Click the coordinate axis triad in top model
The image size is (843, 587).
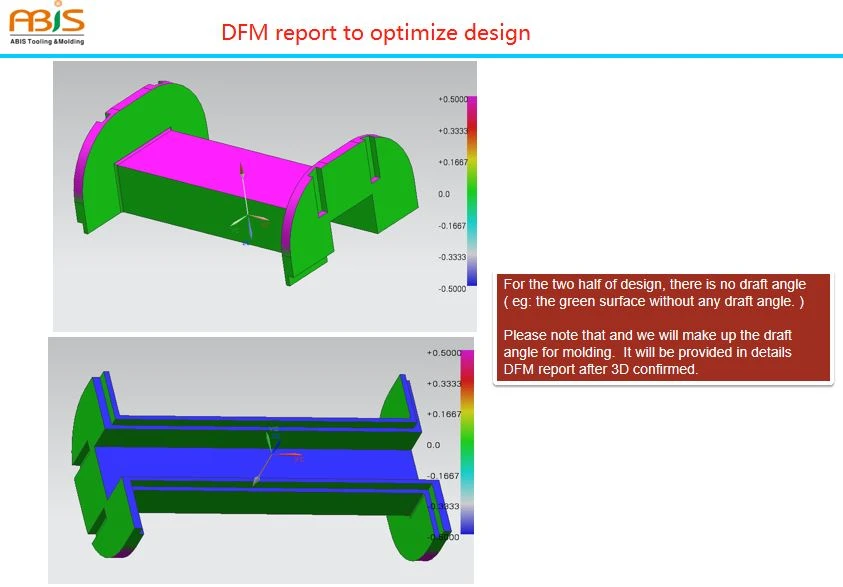(248, 205)
